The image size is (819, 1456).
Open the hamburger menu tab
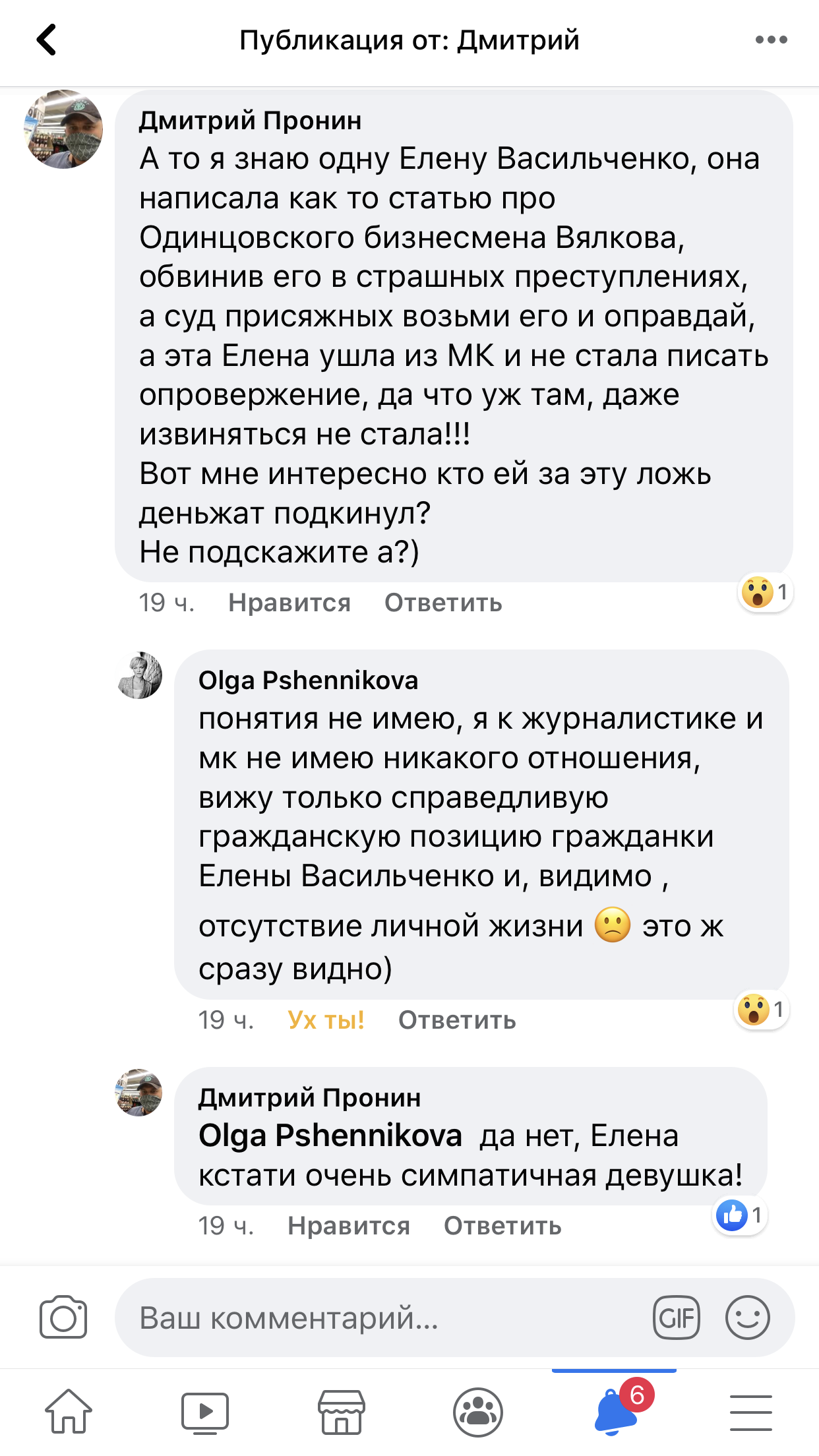[750, 1412]
